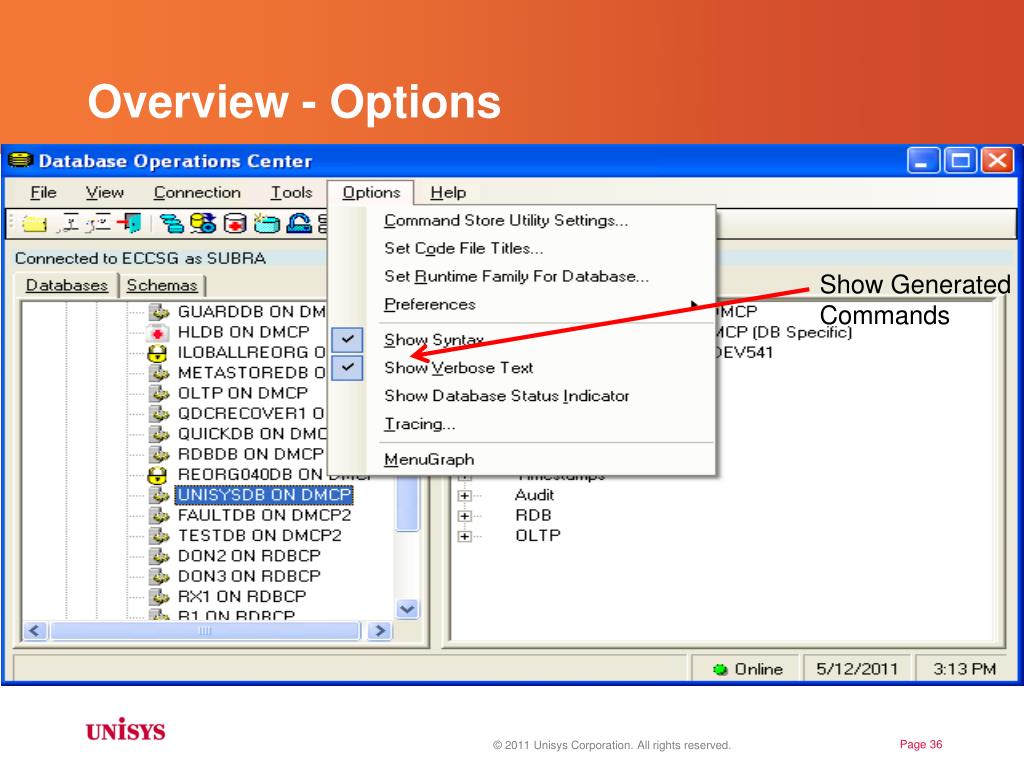Expand the OLTP tree node

(x=464, y=536)
